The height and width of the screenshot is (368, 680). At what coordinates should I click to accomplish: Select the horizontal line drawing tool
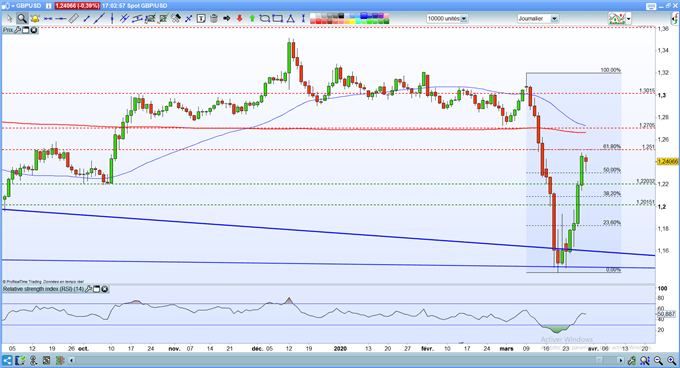tap(48, 19)
